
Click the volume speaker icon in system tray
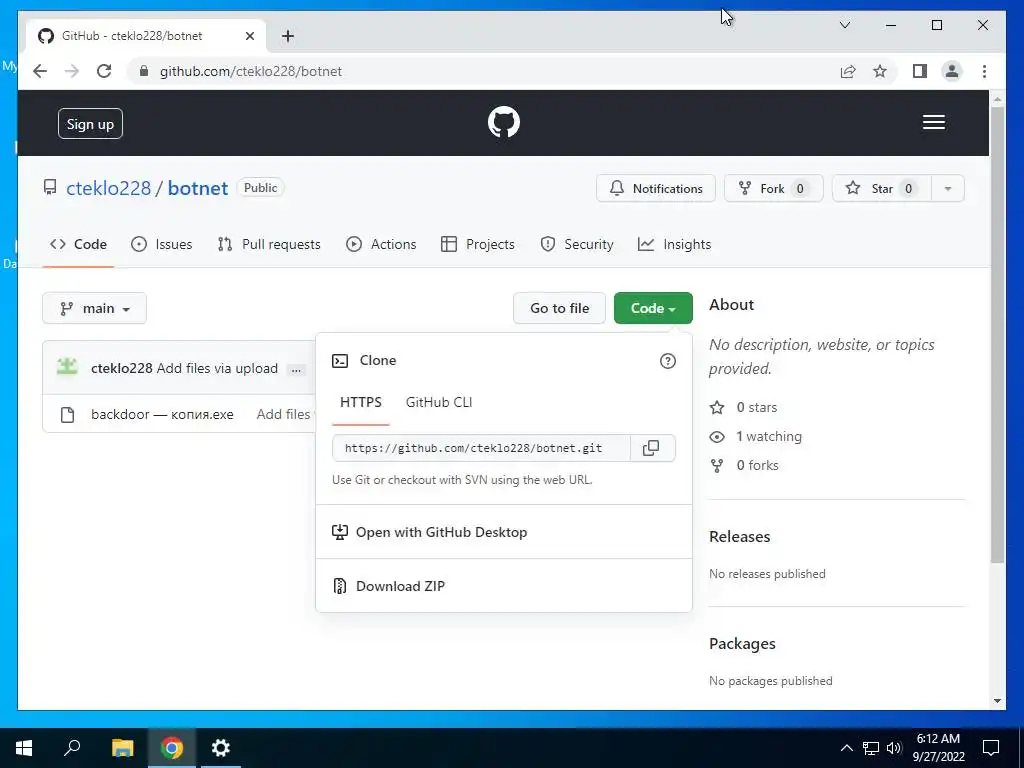point(894,748)
